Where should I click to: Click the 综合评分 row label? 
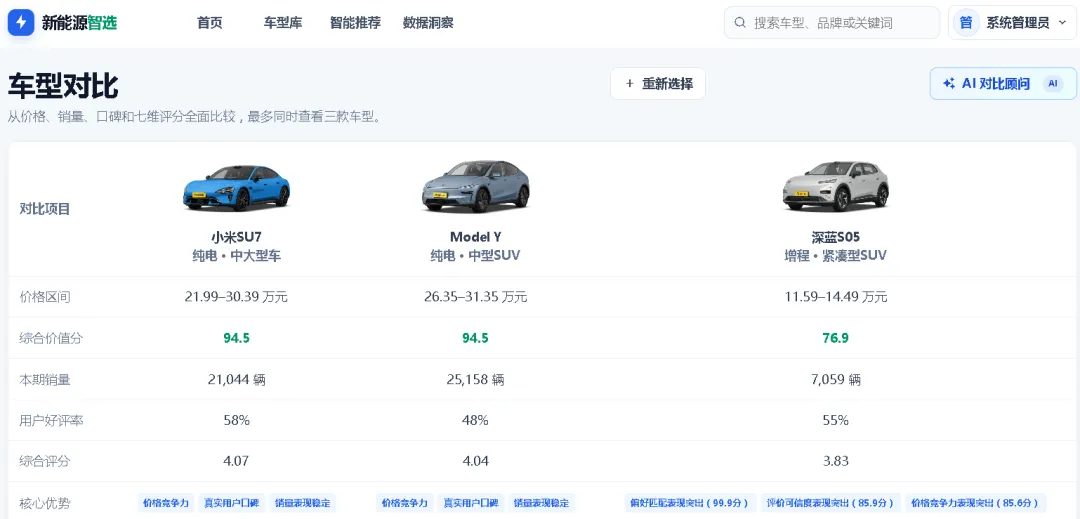pyautogui.click(x=45, y=461)
